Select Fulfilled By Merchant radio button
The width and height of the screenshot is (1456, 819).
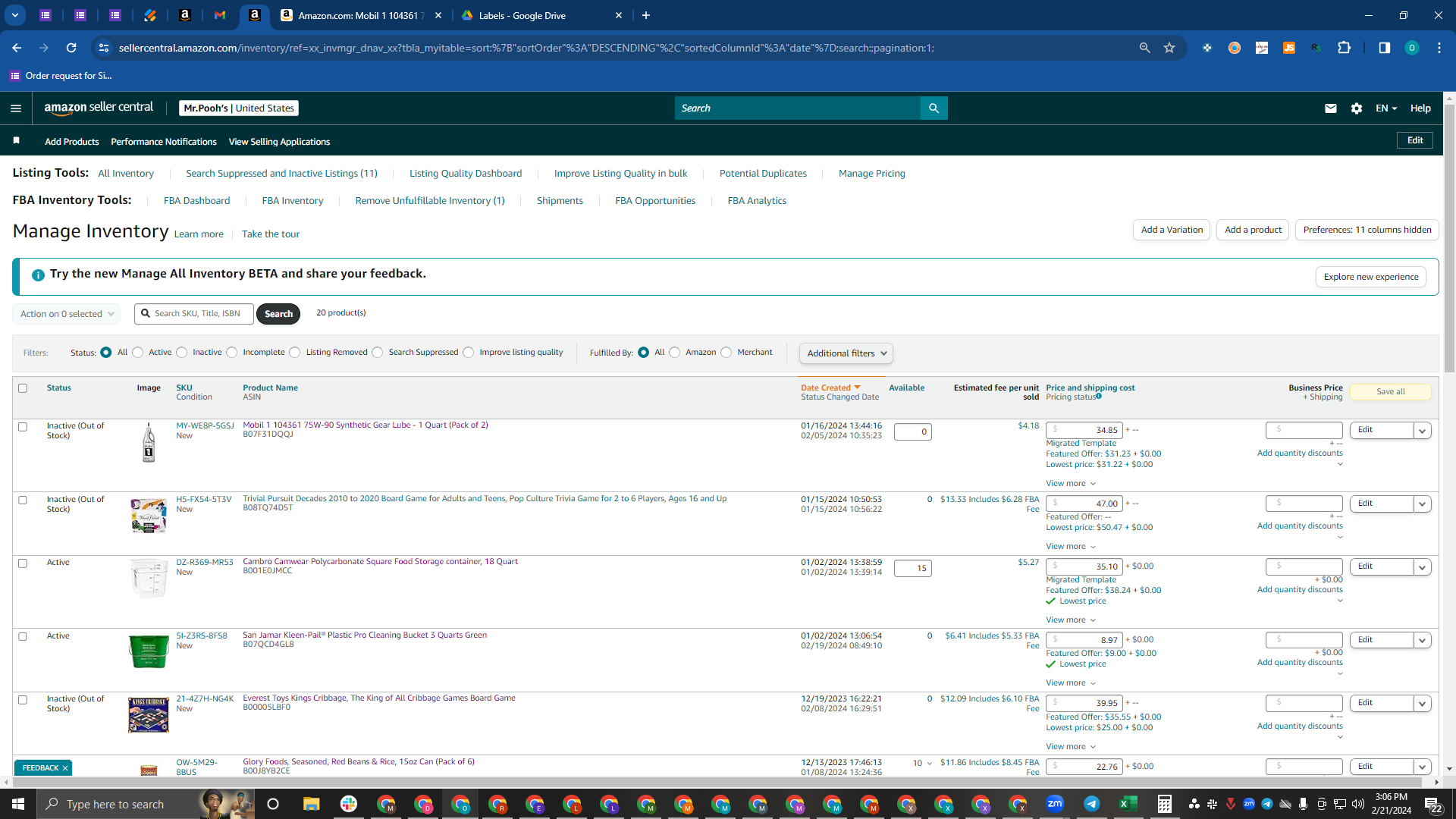[726, 353]
